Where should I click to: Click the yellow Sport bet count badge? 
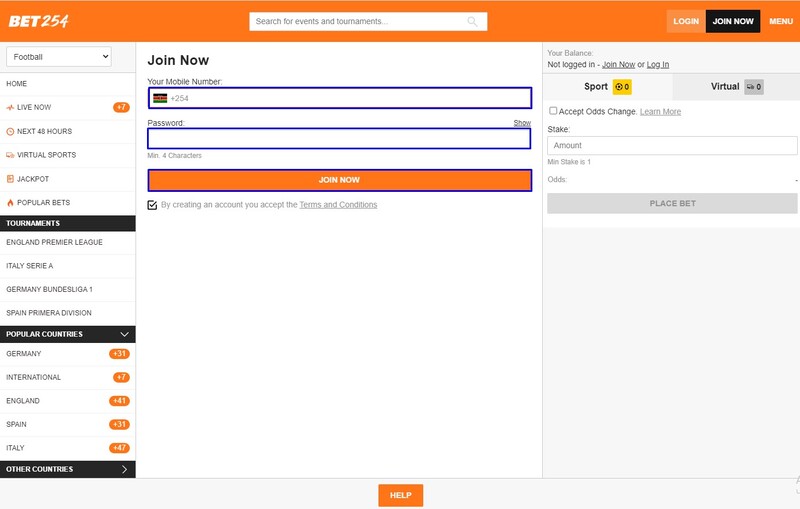coord(622,87)
